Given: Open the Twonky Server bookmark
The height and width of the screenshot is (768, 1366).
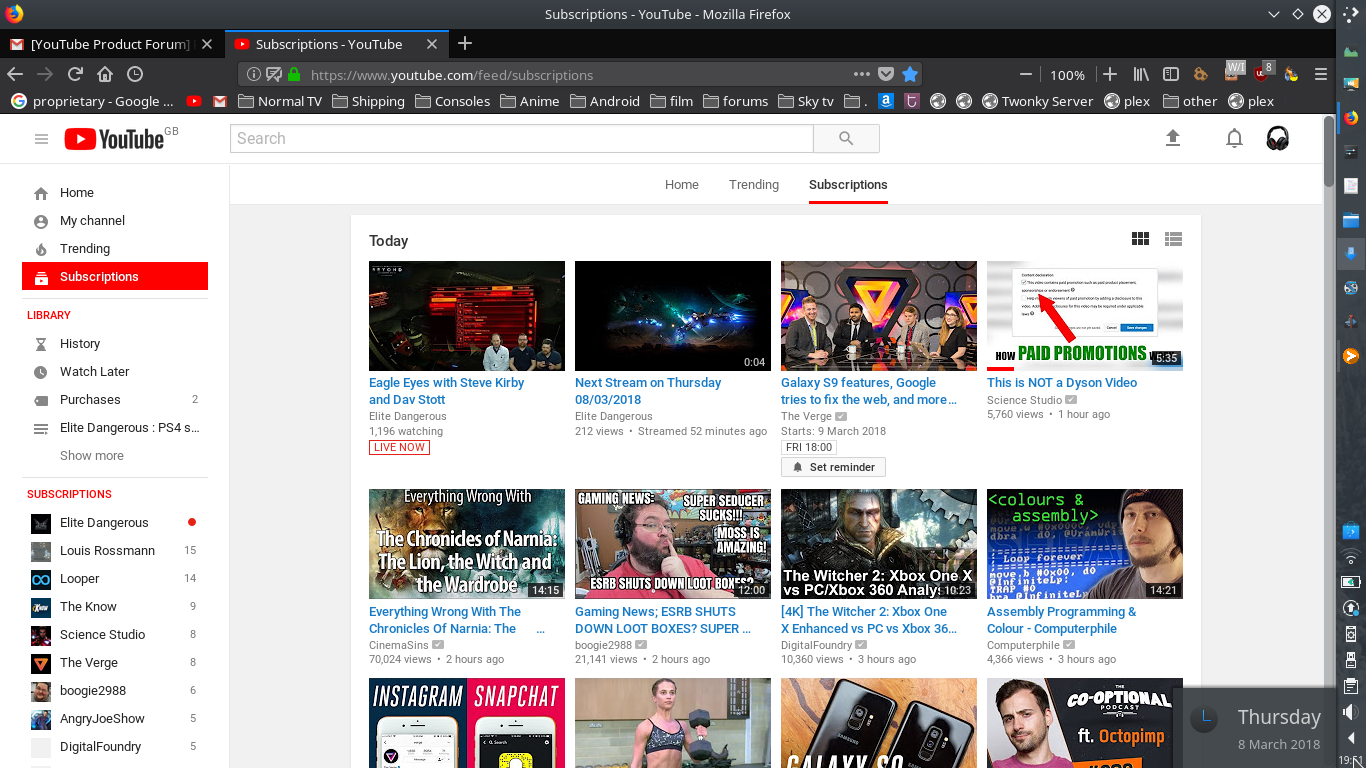Looking at the screenshot, I should (1038, 101).
